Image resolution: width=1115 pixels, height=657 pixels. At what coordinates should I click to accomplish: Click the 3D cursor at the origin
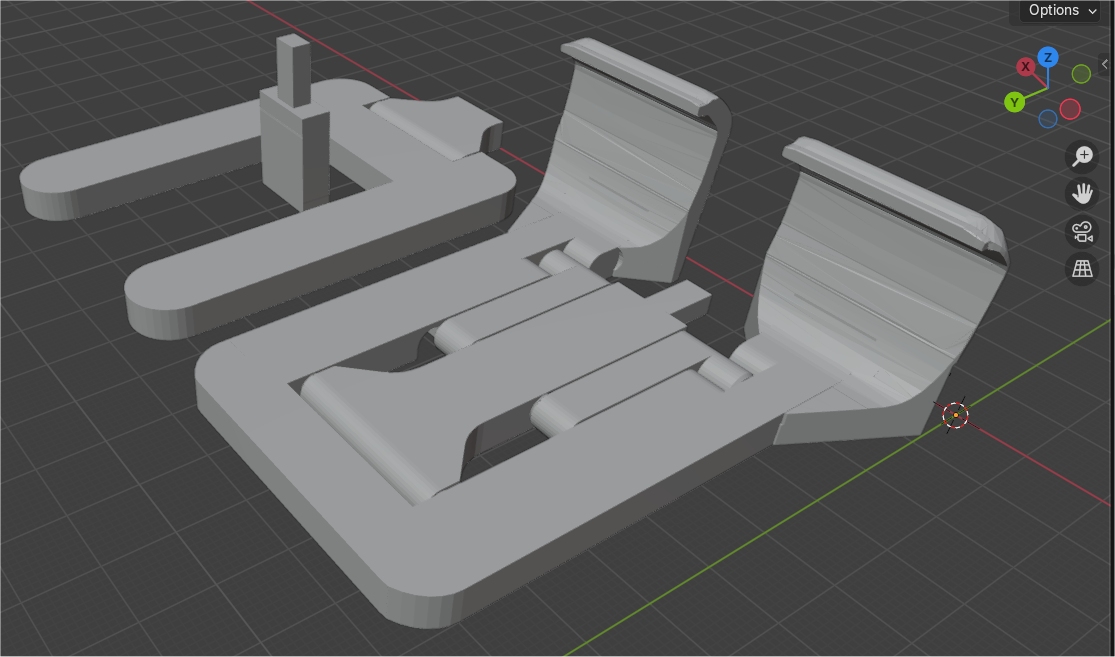point(956,415)
